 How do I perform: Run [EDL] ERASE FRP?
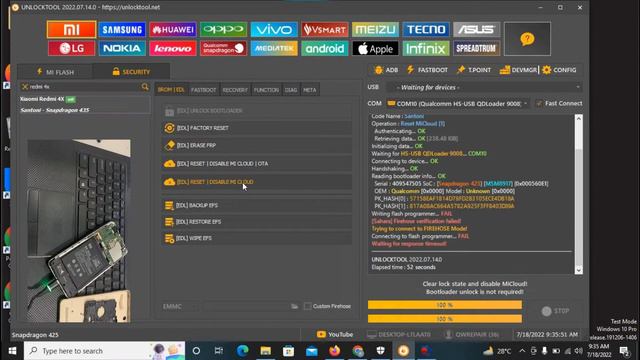[x=256, y=145]
